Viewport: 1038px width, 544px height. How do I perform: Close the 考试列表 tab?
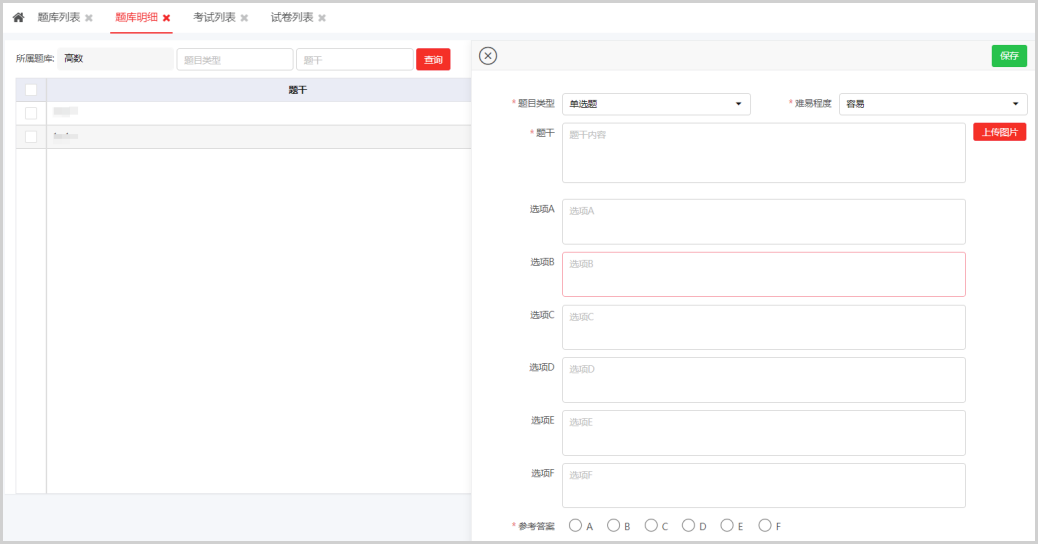244,18
